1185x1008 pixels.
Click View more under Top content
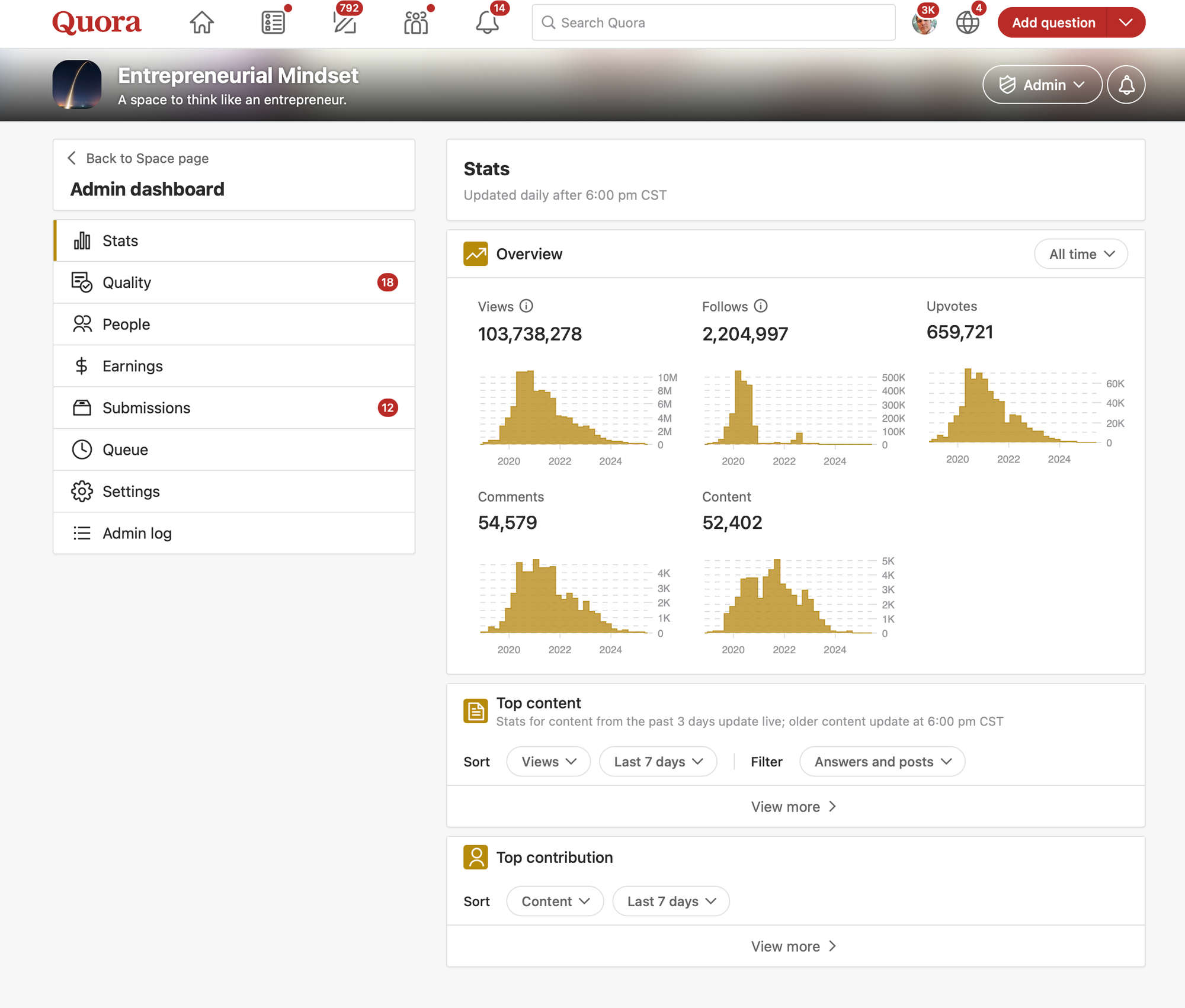click(x=795, y=807)
